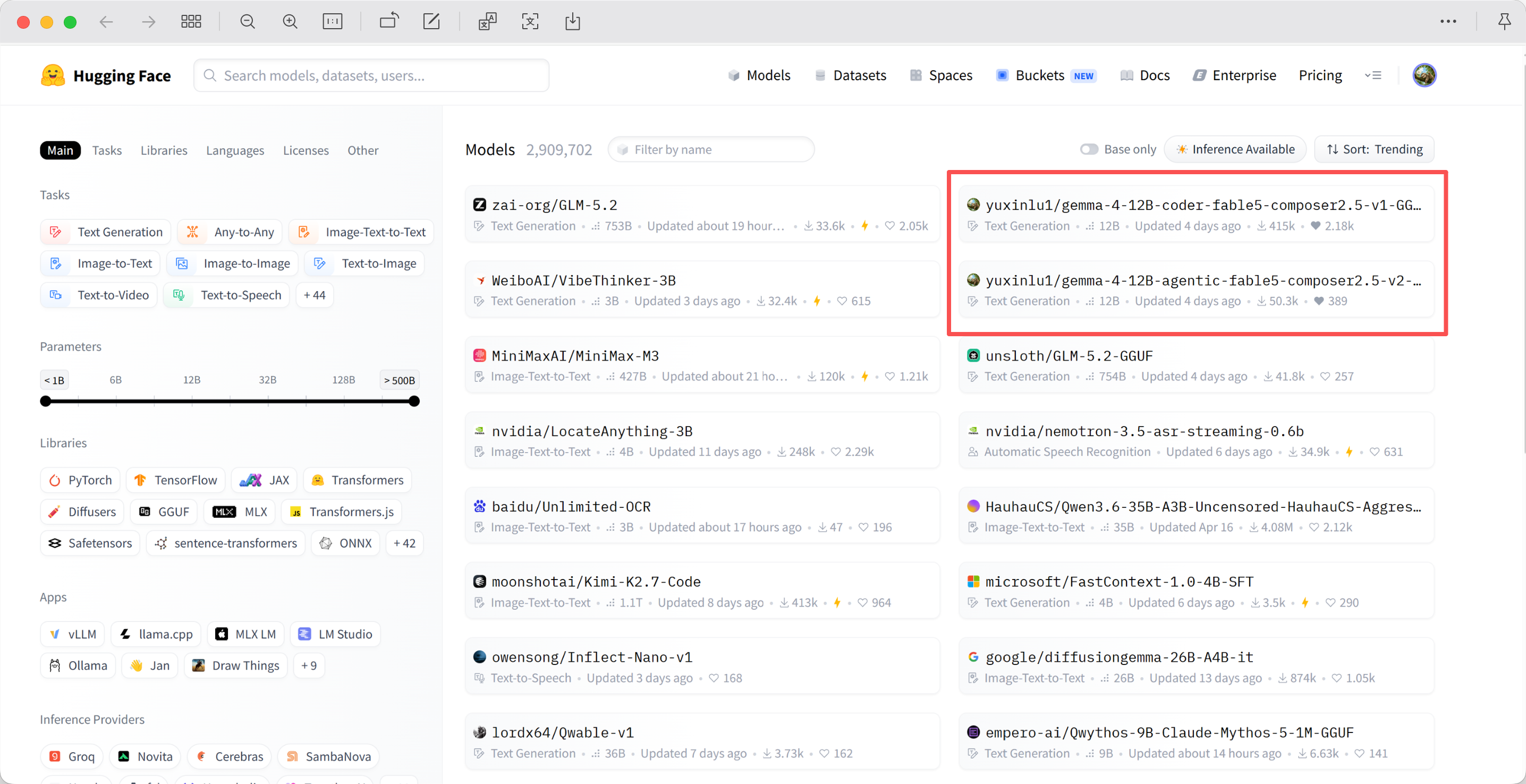Toggle the Base only switch
Viewport: 1526px width, 784px height.
(1089, 149)
